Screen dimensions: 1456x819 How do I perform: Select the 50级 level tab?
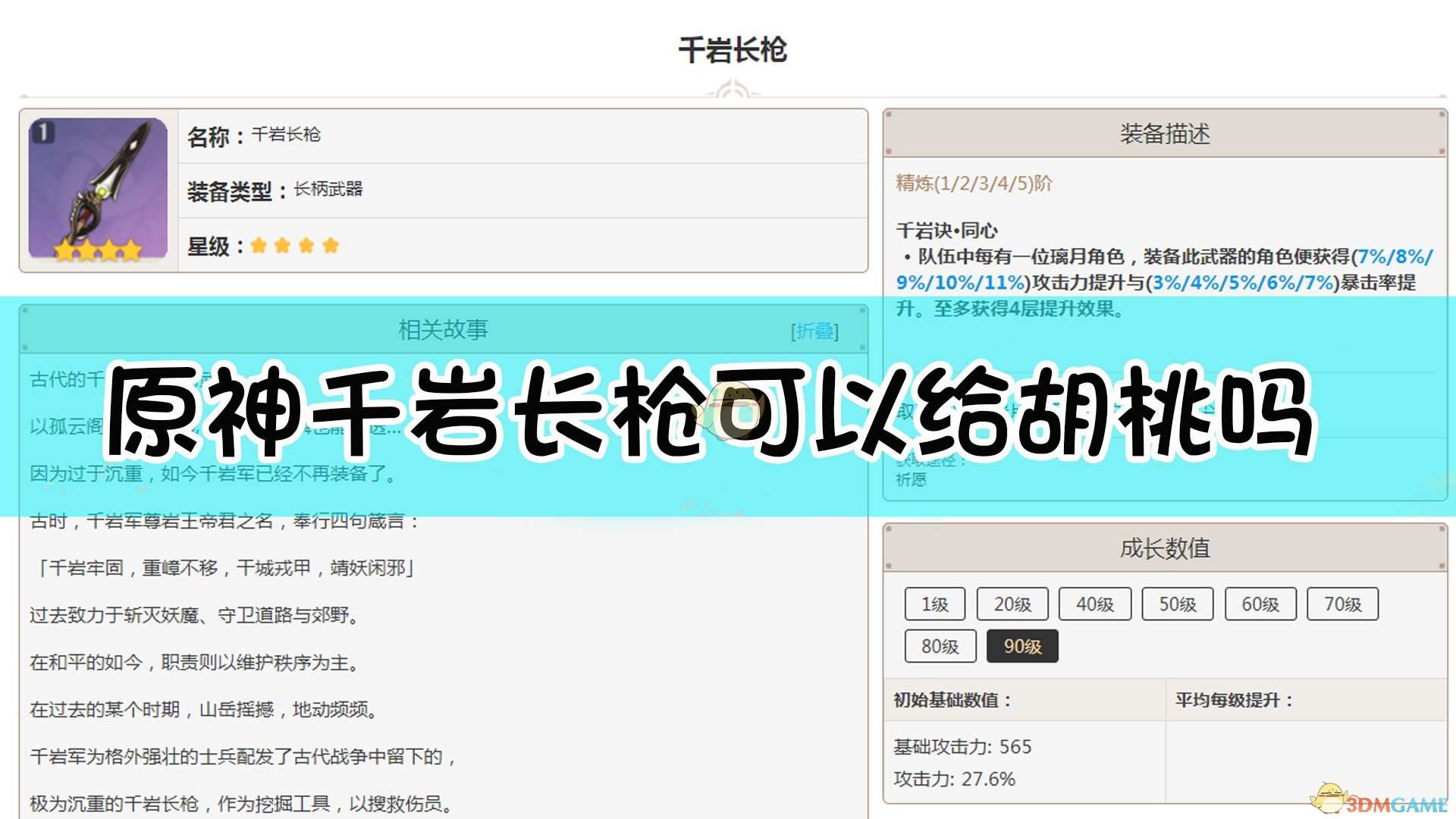point(1178,604)
